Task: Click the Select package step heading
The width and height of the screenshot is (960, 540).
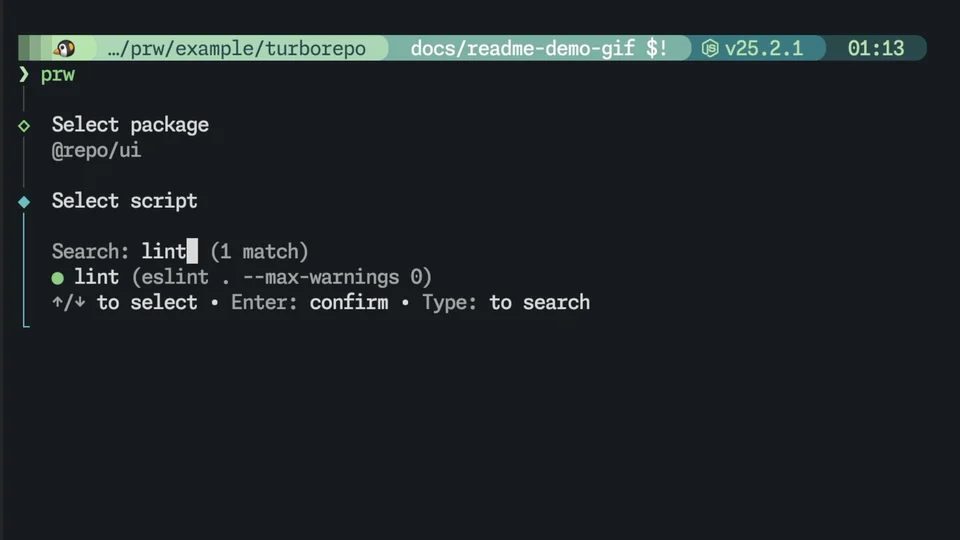Action: click(x=130, y=125)
